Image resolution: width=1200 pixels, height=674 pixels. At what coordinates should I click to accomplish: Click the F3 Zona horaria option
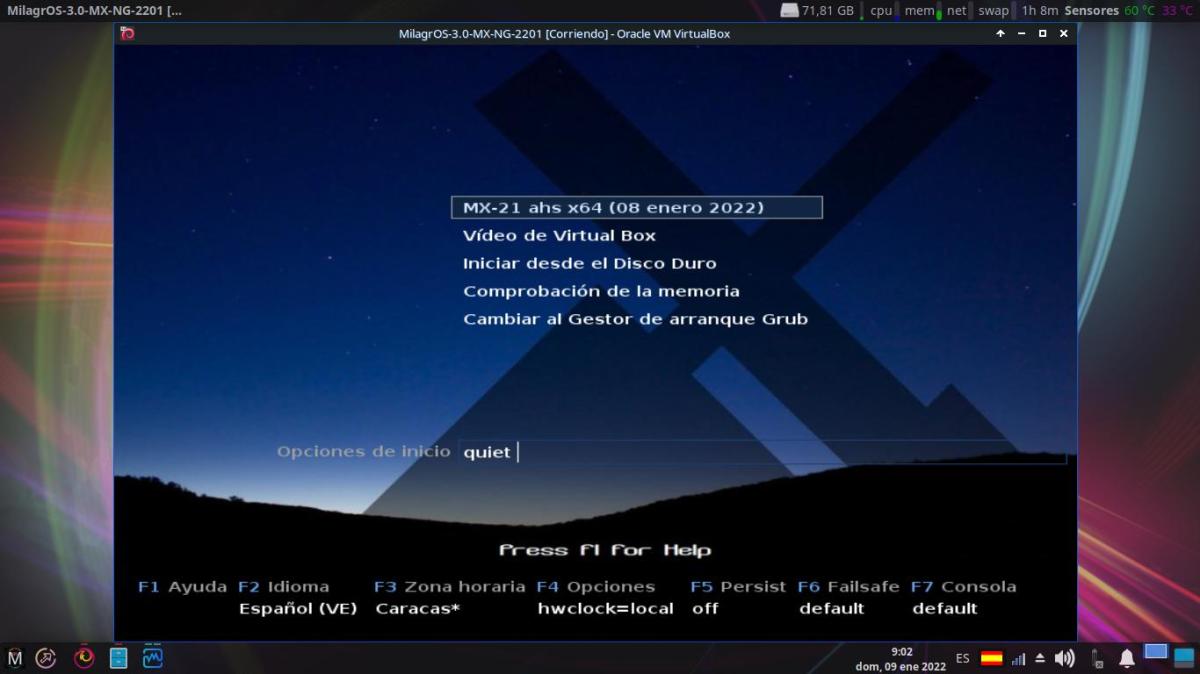tap(449, 587)
